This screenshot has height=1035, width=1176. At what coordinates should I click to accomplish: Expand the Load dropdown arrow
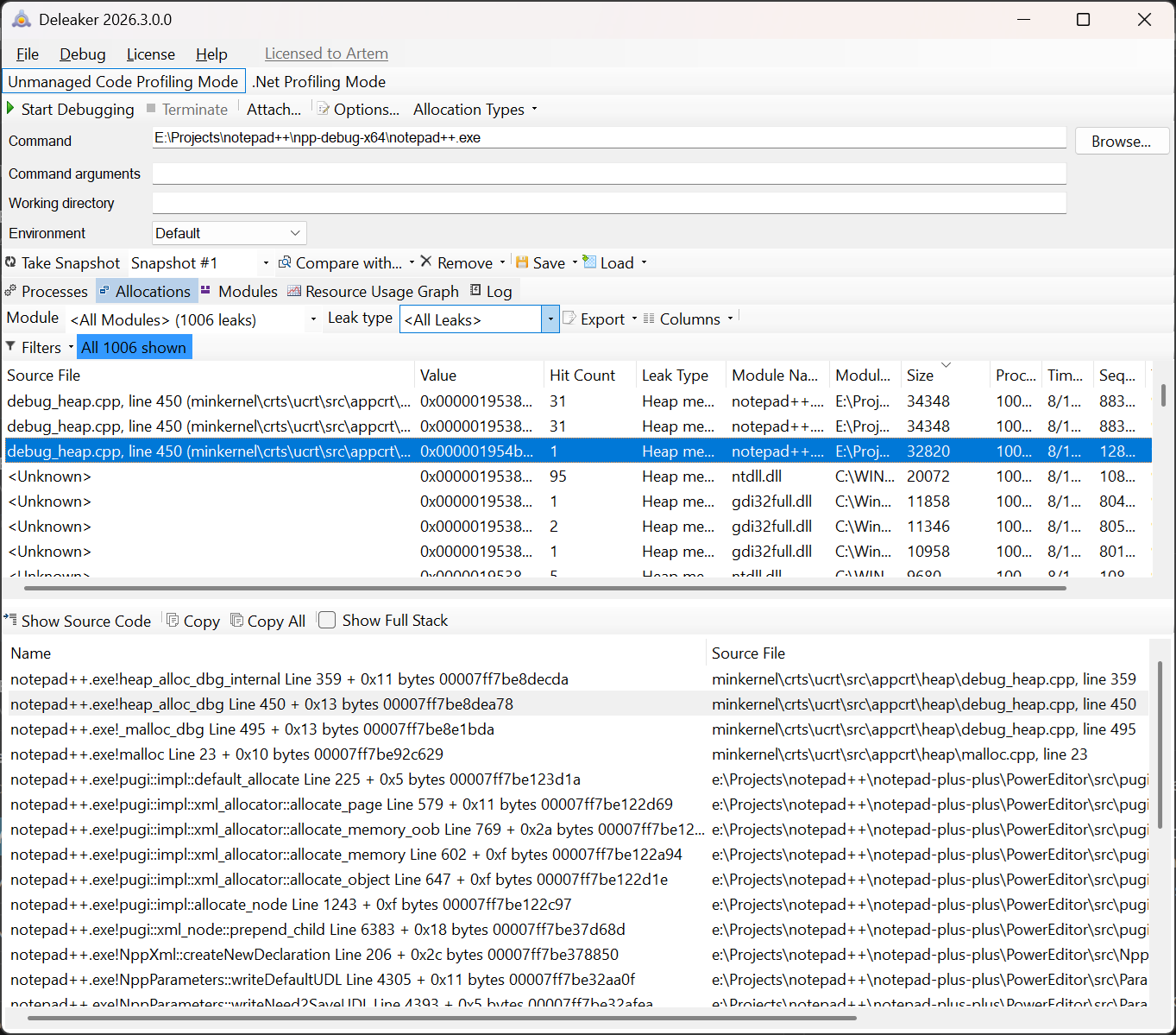pyautogui.click(x=644, y=262)
